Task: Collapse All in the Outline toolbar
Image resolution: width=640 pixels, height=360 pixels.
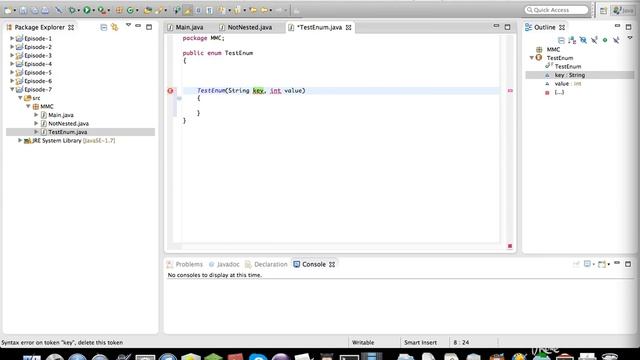Action: pos(561,40)
